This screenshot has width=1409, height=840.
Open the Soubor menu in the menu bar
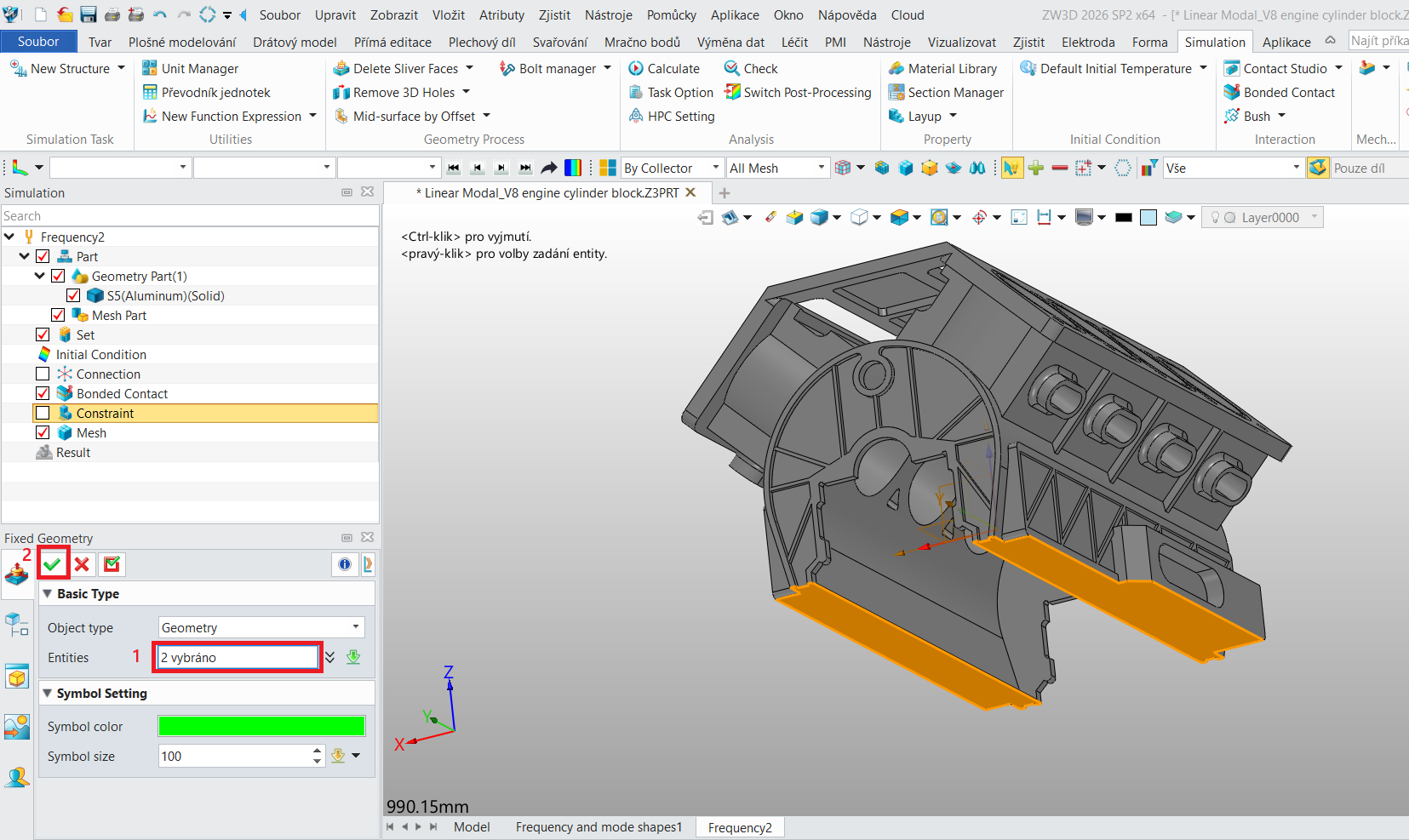tap(280, 14)
